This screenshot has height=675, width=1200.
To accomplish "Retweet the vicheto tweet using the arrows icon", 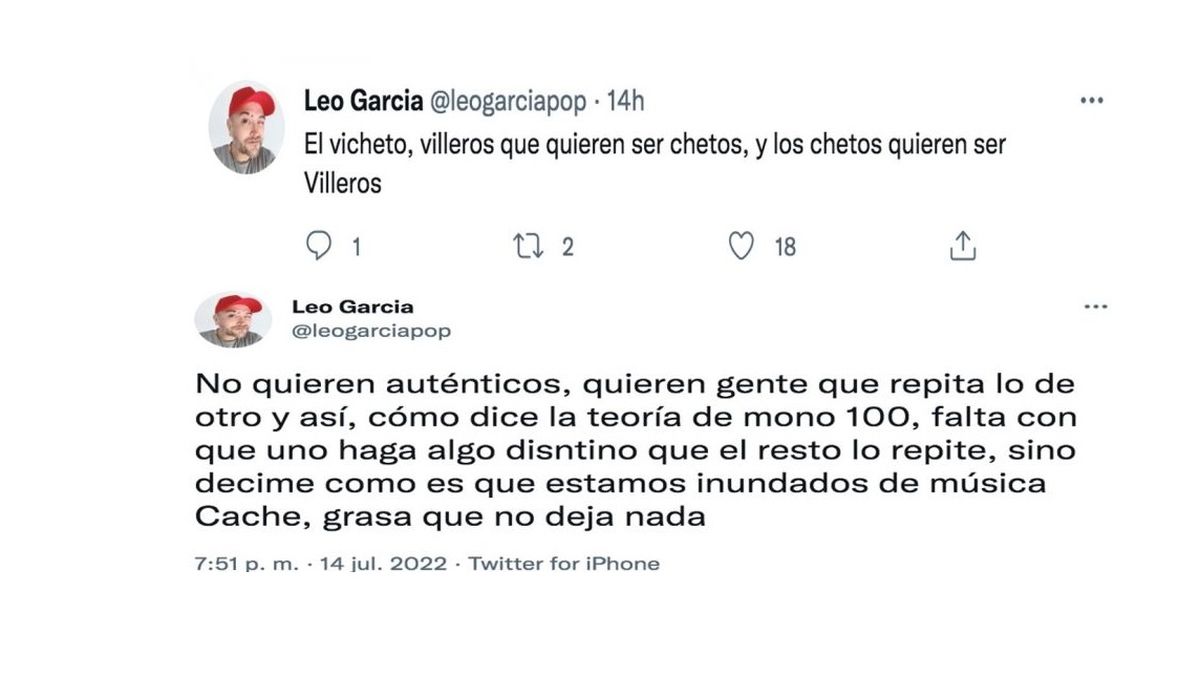I will click(527, 246).
